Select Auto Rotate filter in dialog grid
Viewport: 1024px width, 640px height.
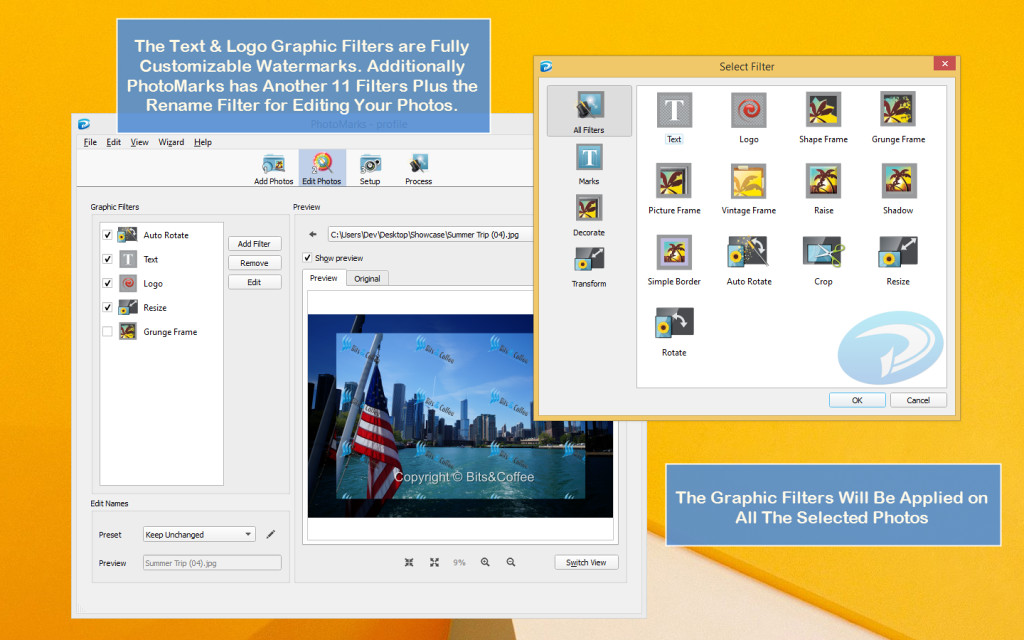click(x=748, y=260)
